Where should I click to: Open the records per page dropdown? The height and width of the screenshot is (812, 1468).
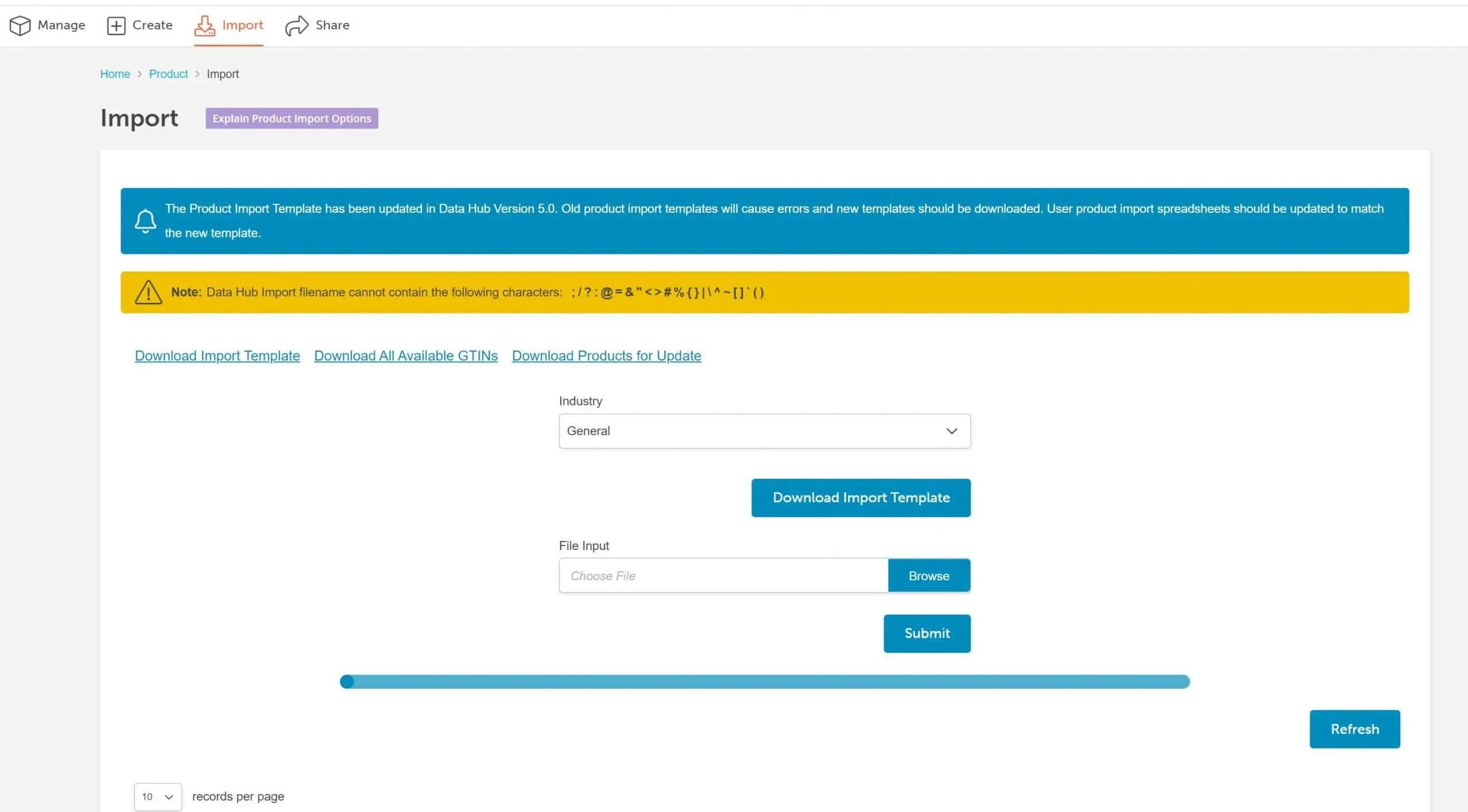pos(158,797)
